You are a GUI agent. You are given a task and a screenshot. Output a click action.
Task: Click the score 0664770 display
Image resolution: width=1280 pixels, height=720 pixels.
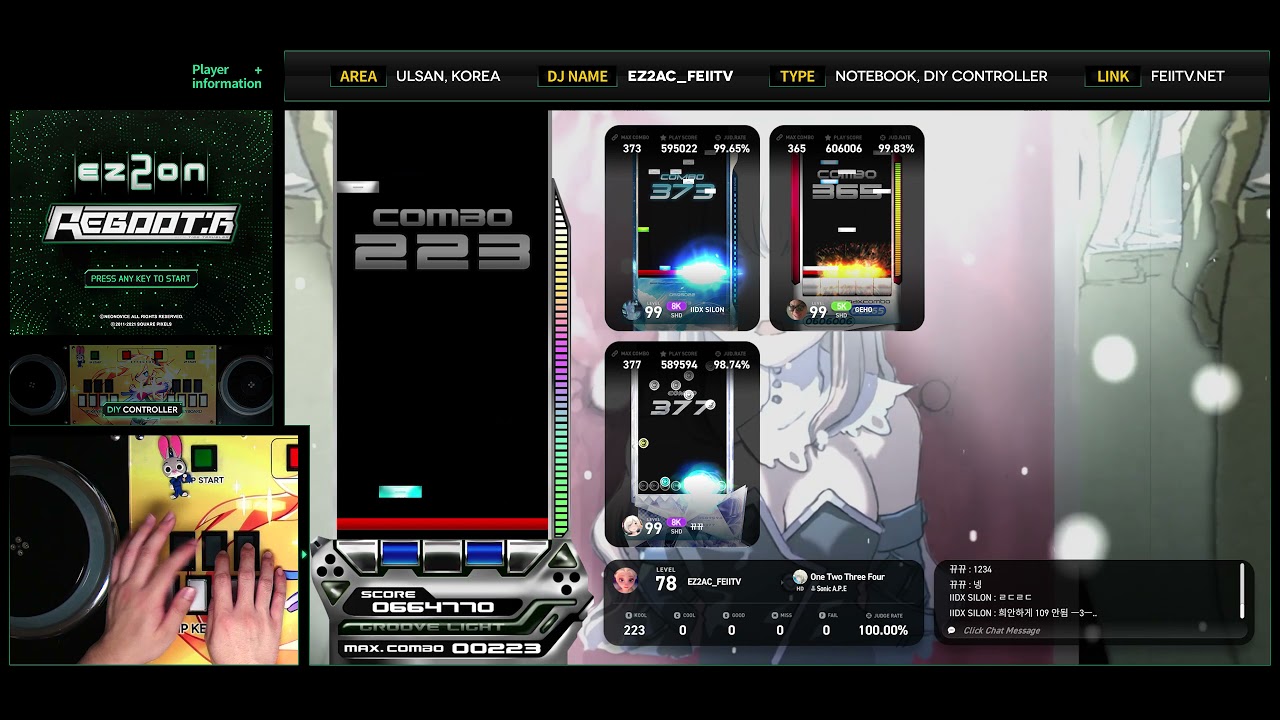(x=433, y=607)
